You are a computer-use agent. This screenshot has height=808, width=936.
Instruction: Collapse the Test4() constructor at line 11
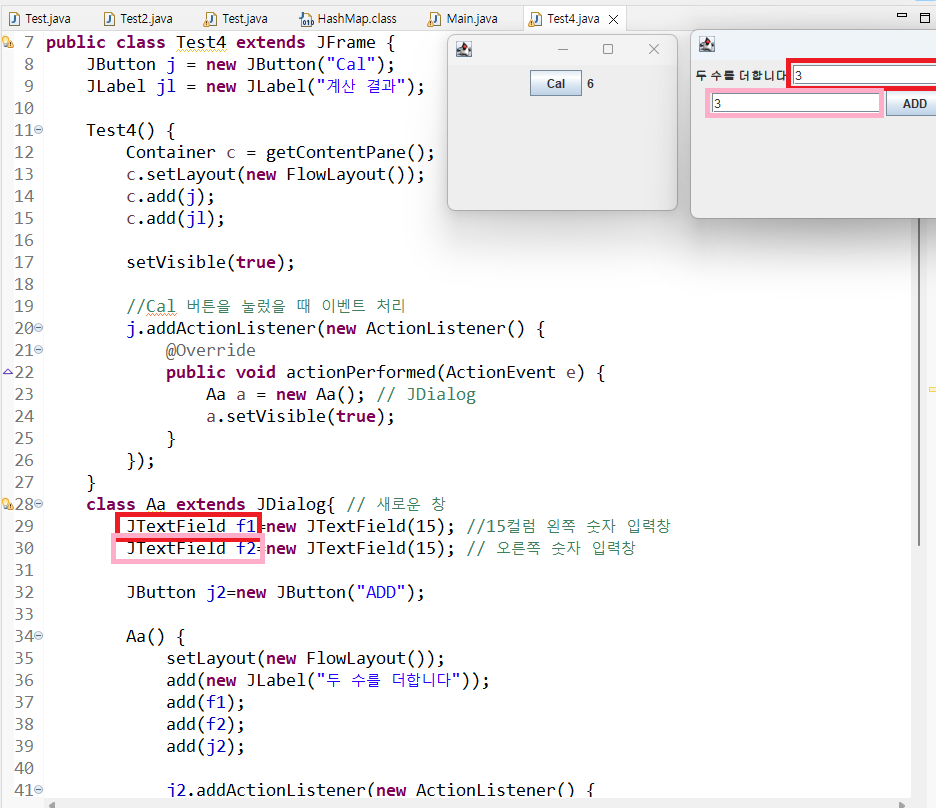tap(39, 129)
